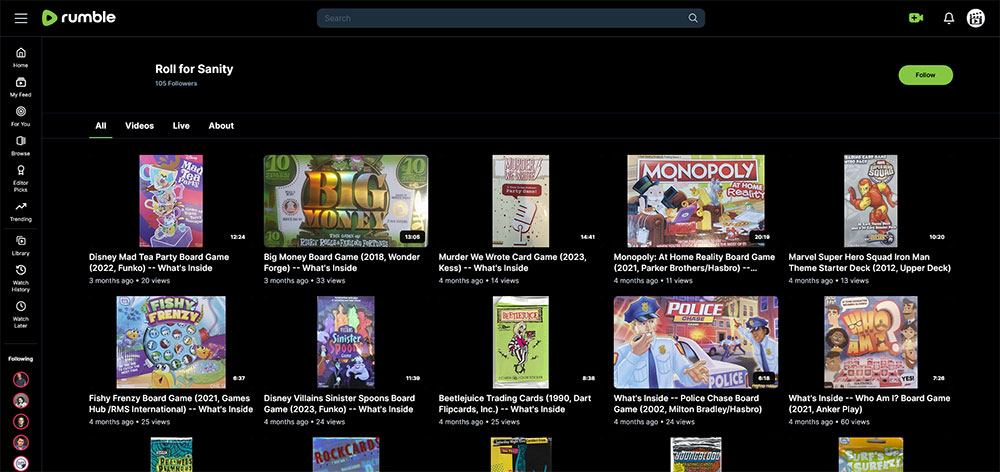The width and height of the screenshot is (1000, 472).
Task: Open Library in the sidebar
Action: tap(21, 245)
